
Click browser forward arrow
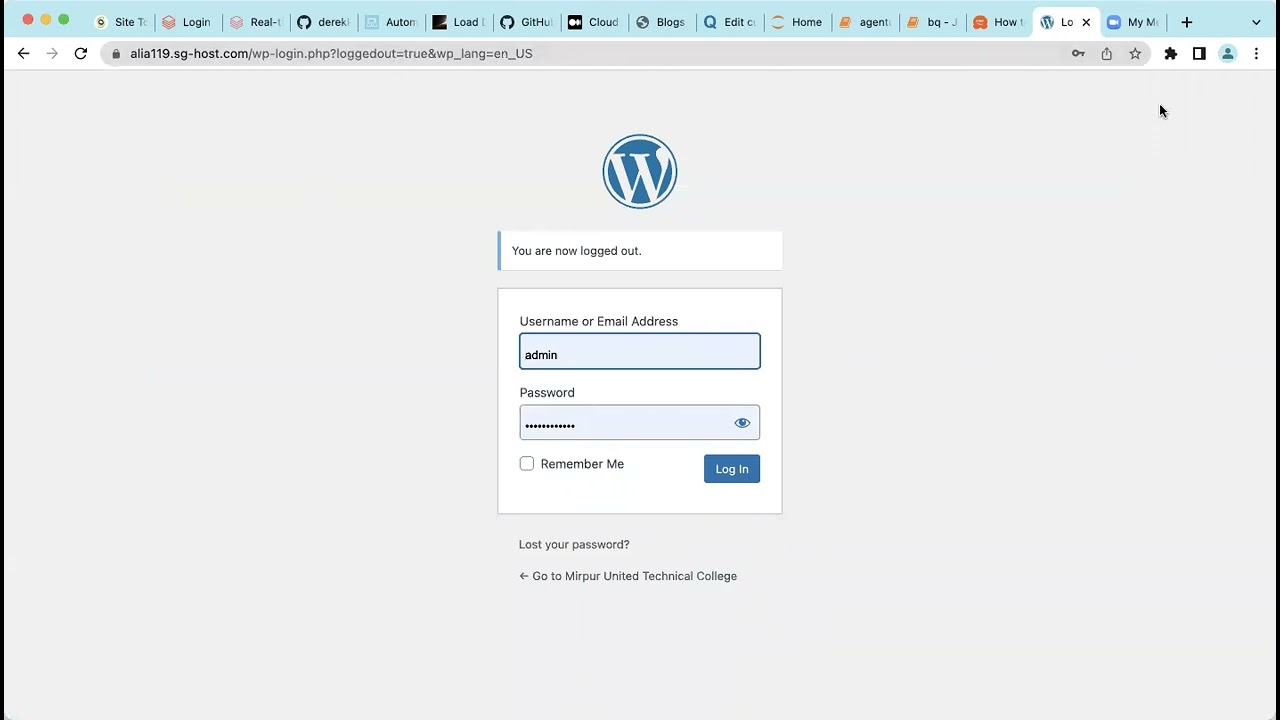[52, 54]
